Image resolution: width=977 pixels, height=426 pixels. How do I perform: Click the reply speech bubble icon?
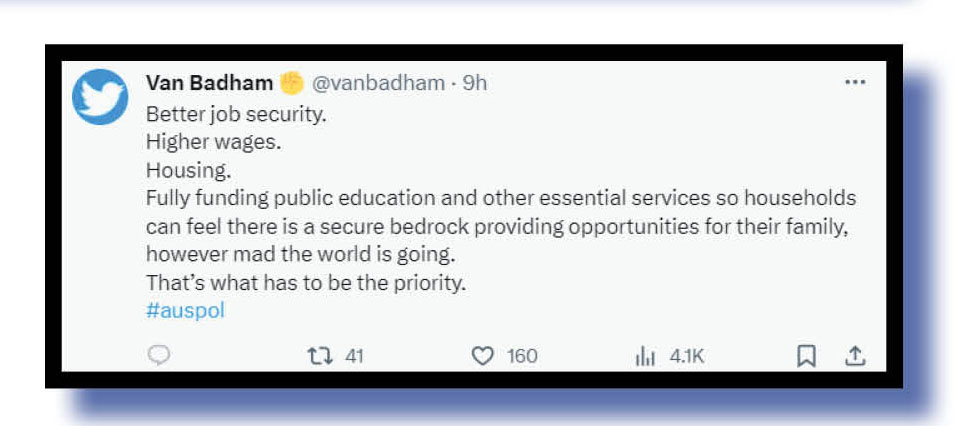159,355
